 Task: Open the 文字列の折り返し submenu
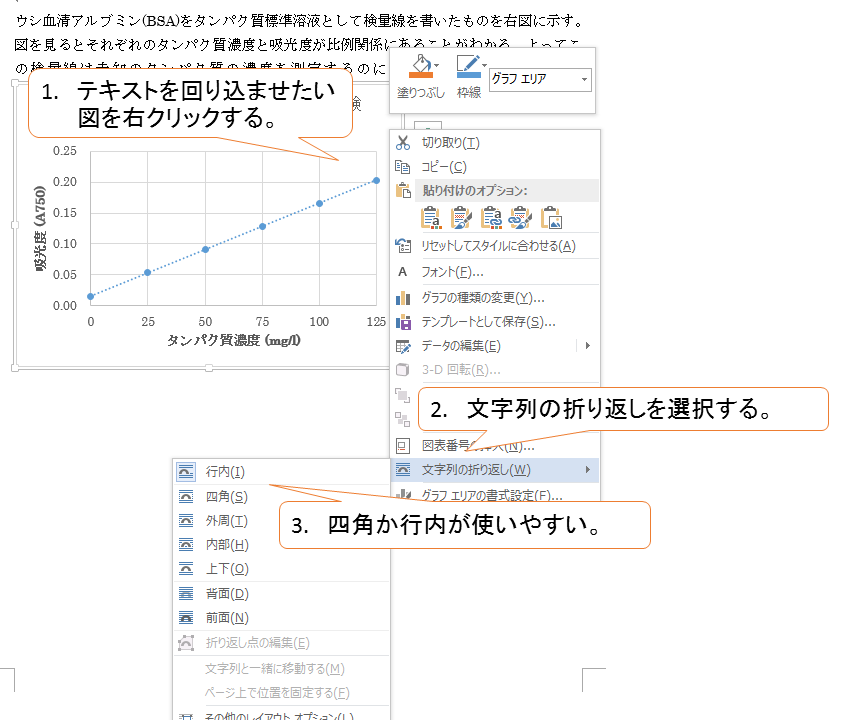(x=475, y=470)
